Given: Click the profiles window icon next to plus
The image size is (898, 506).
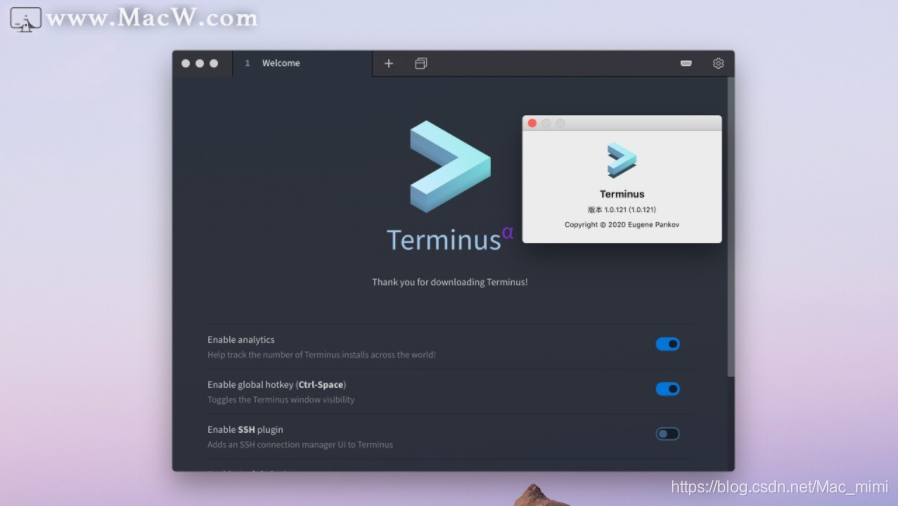Looking at the screenshot, I should point(421,64).
